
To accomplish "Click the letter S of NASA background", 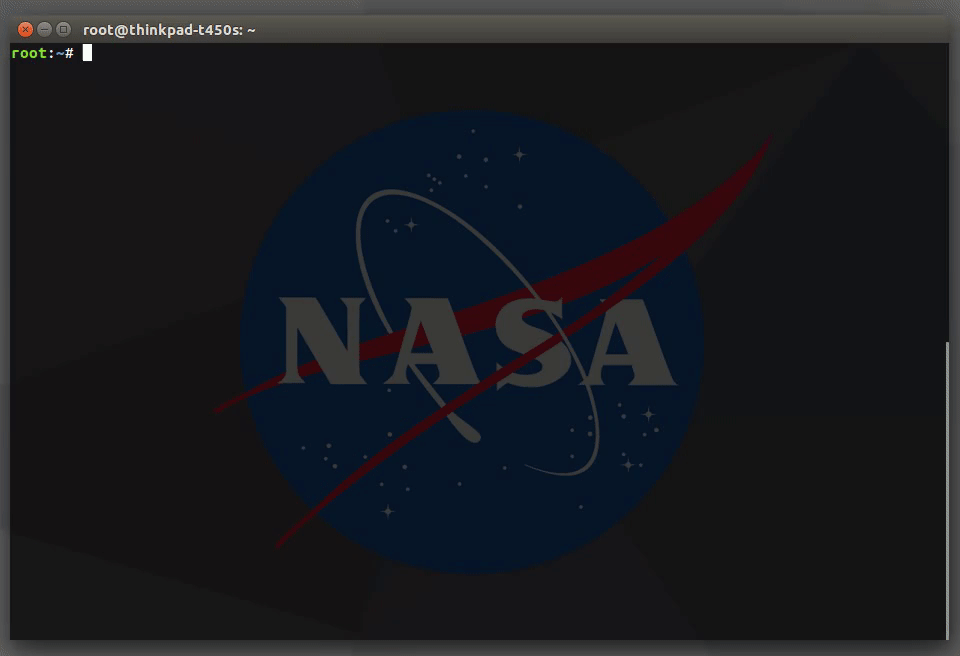I will 530,343.
